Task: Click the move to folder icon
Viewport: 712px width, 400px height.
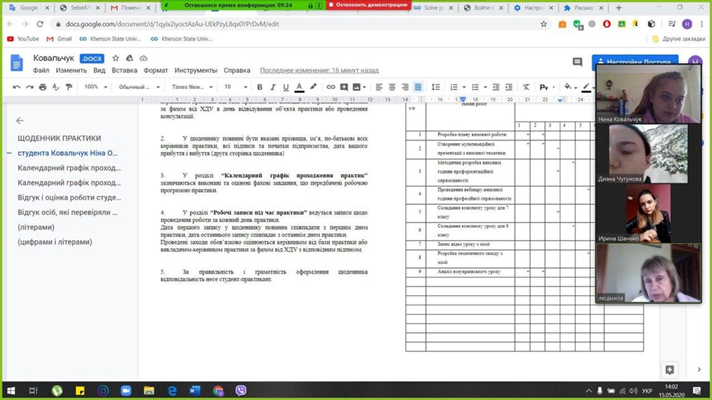Action: coord(129,58)
